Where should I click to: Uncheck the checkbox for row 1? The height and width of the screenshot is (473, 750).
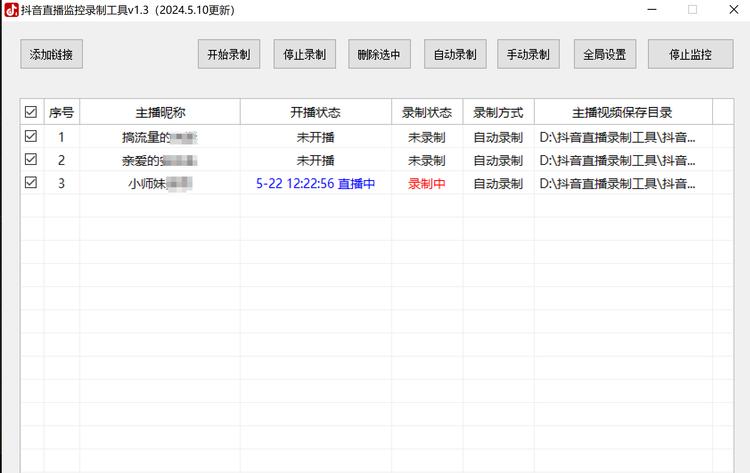pyautogui.click(x=31, y=136)
